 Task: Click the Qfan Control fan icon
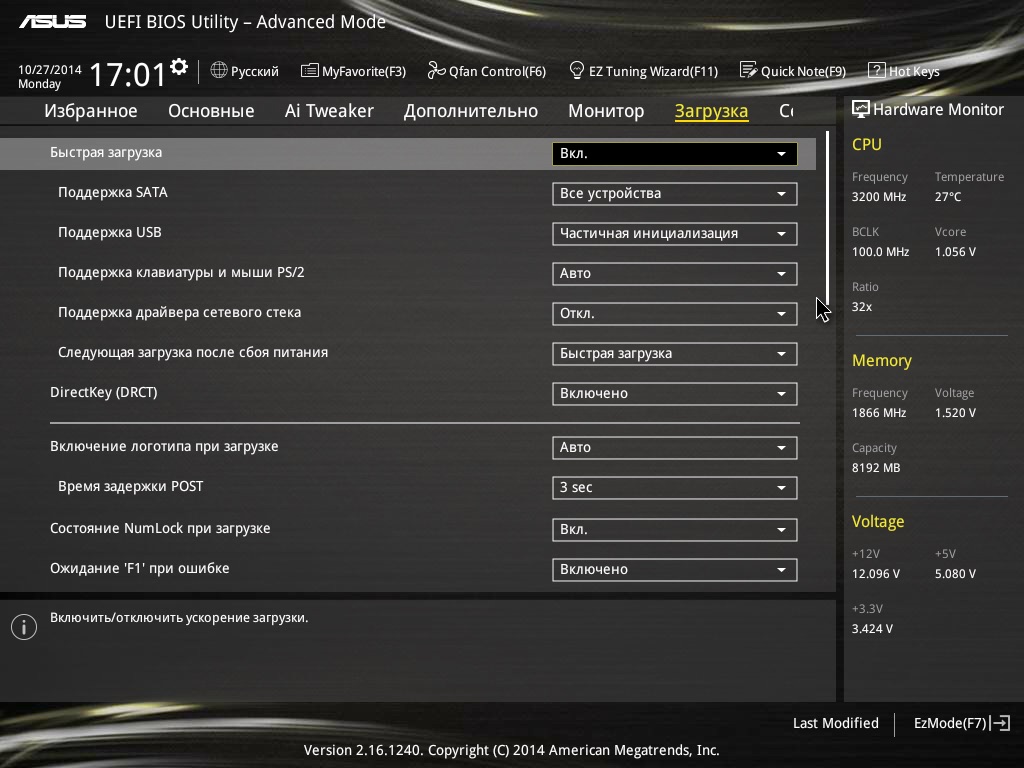pos(436,70)
